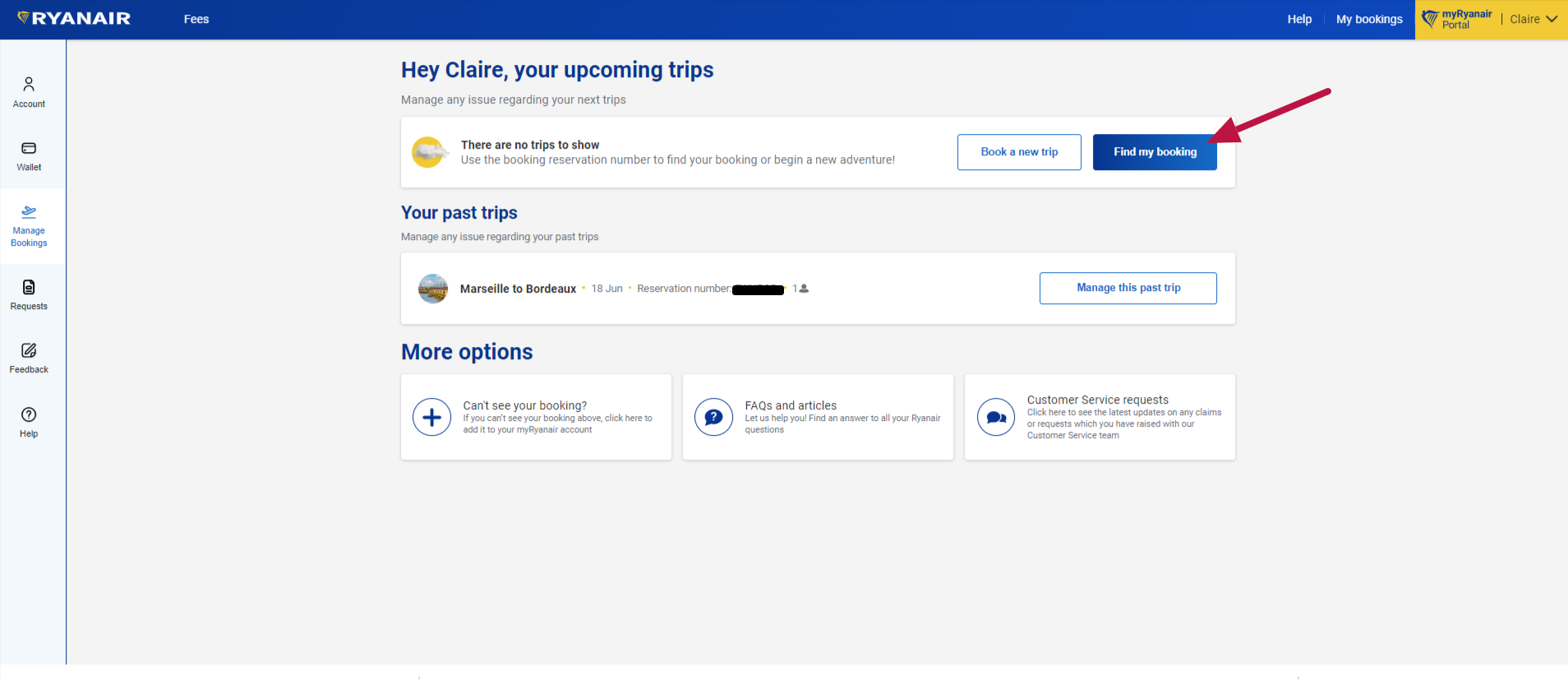Click the Marseille to Bordeaux trip thumbnail
Screen dimensions: 1568x680
(433, 289)
